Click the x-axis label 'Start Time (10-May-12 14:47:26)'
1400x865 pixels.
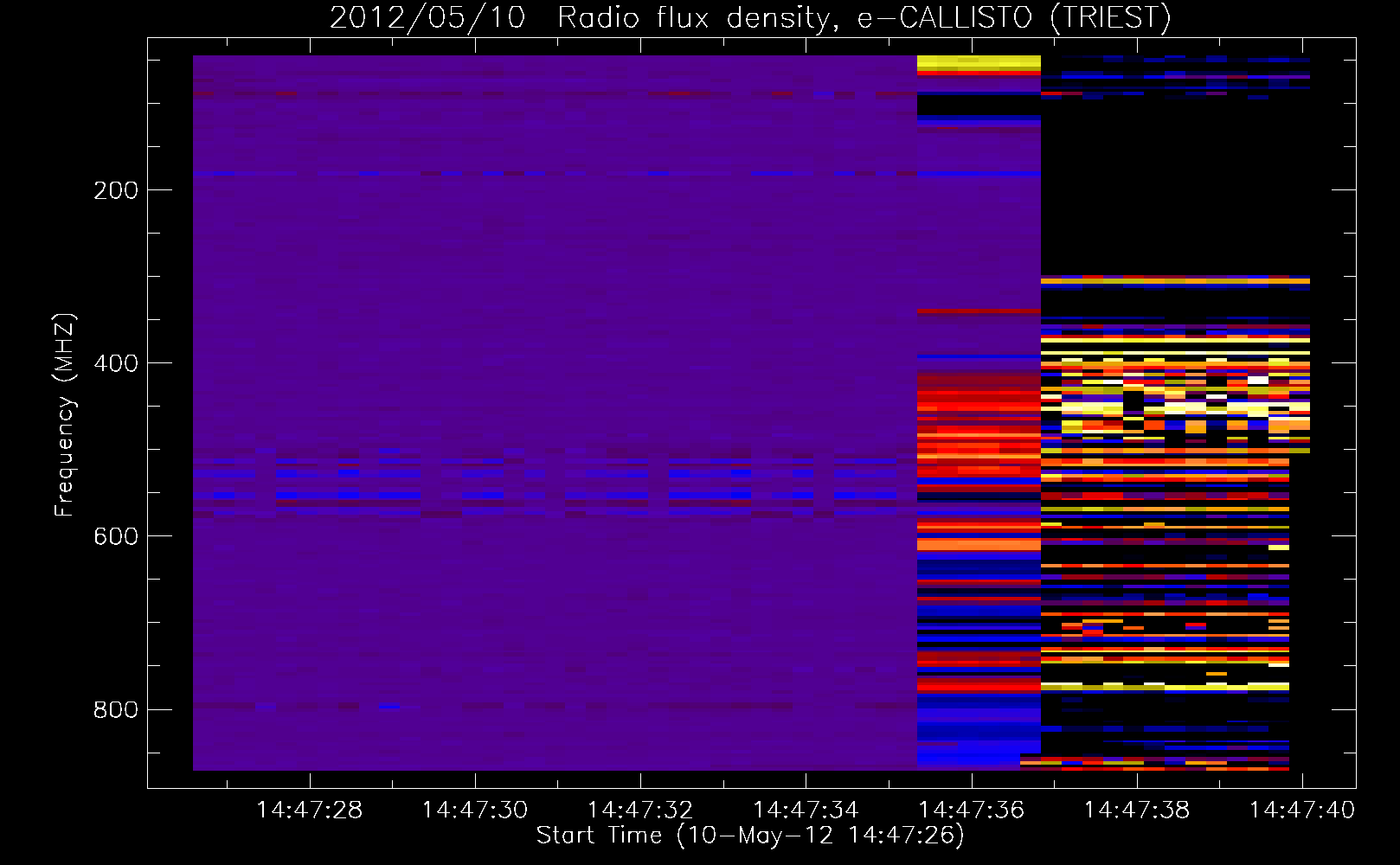click(x=750, y=836)
